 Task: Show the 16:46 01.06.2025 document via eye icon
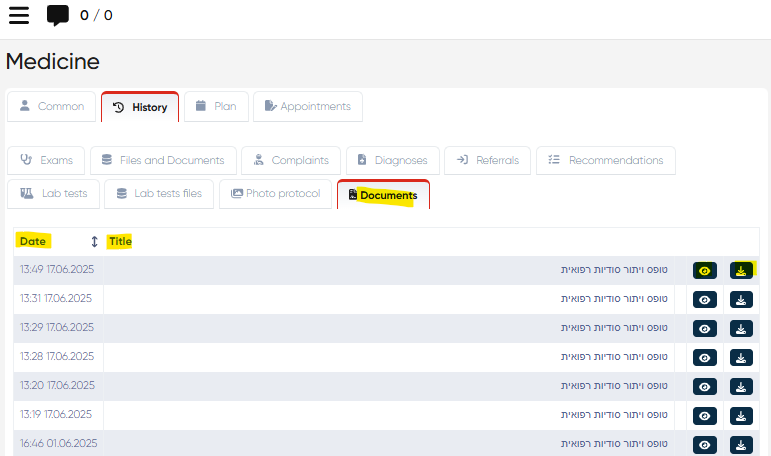pos(705,445)
